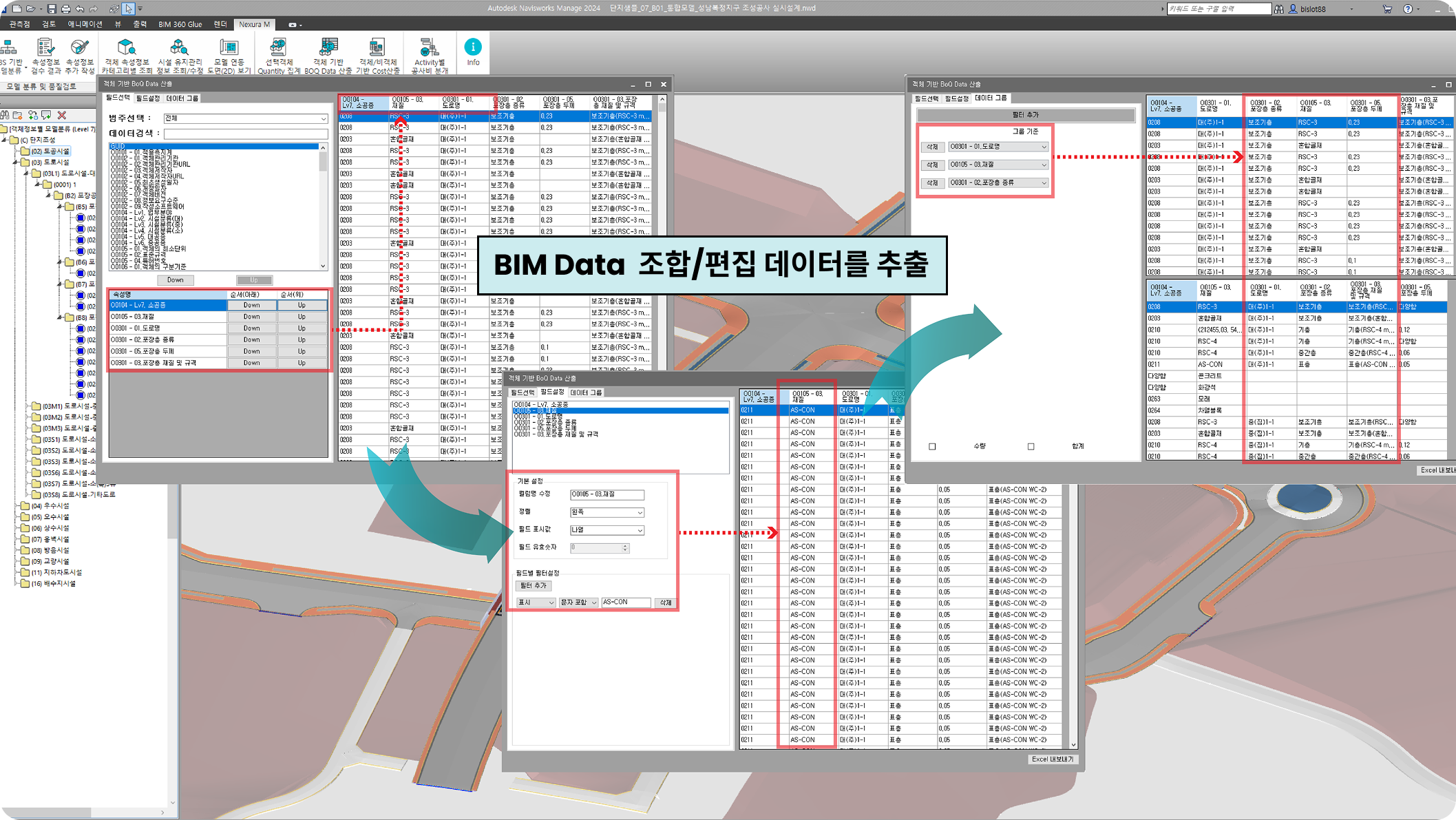The width and height of the screenshot is (1456, 820).
Task: Open group criteria dropdown O0105 - 03,재질
Action: click(x=998, y=165)
